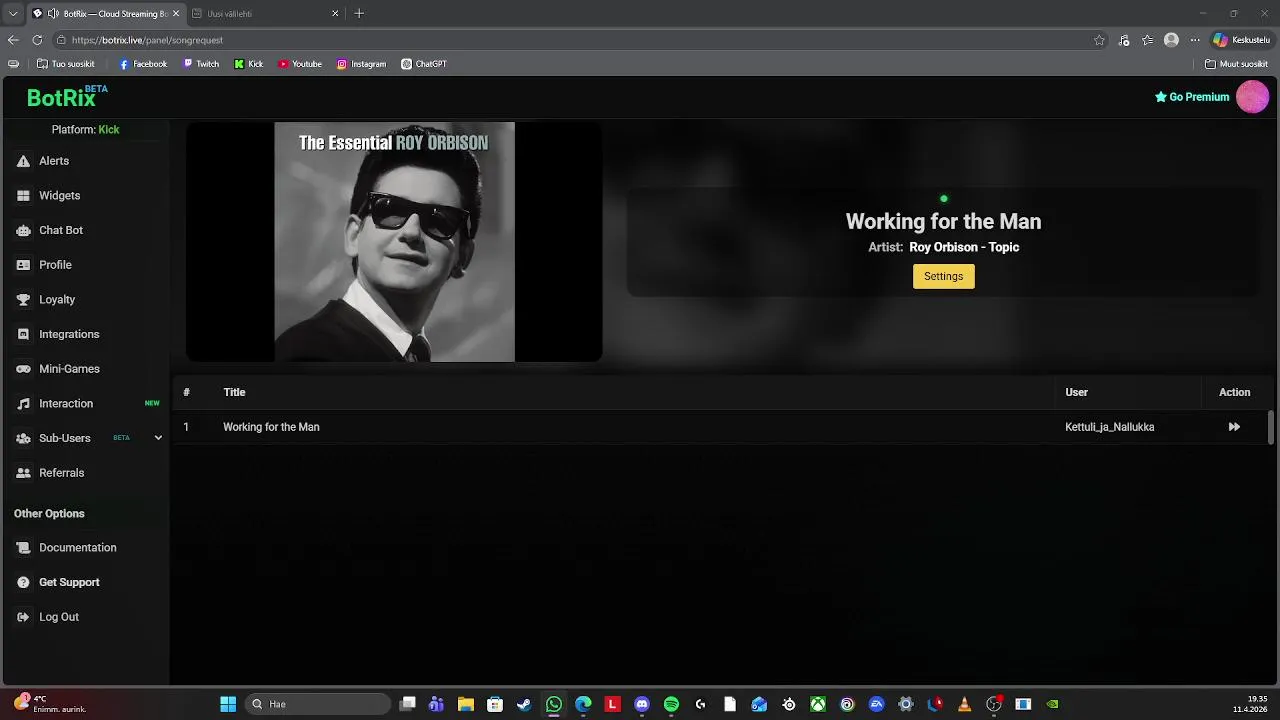This screenshot has height=720, width=1280.
Task: Open Microsoft Store from the taskbar
Action: pyautogui.click(x=495, y=704)
